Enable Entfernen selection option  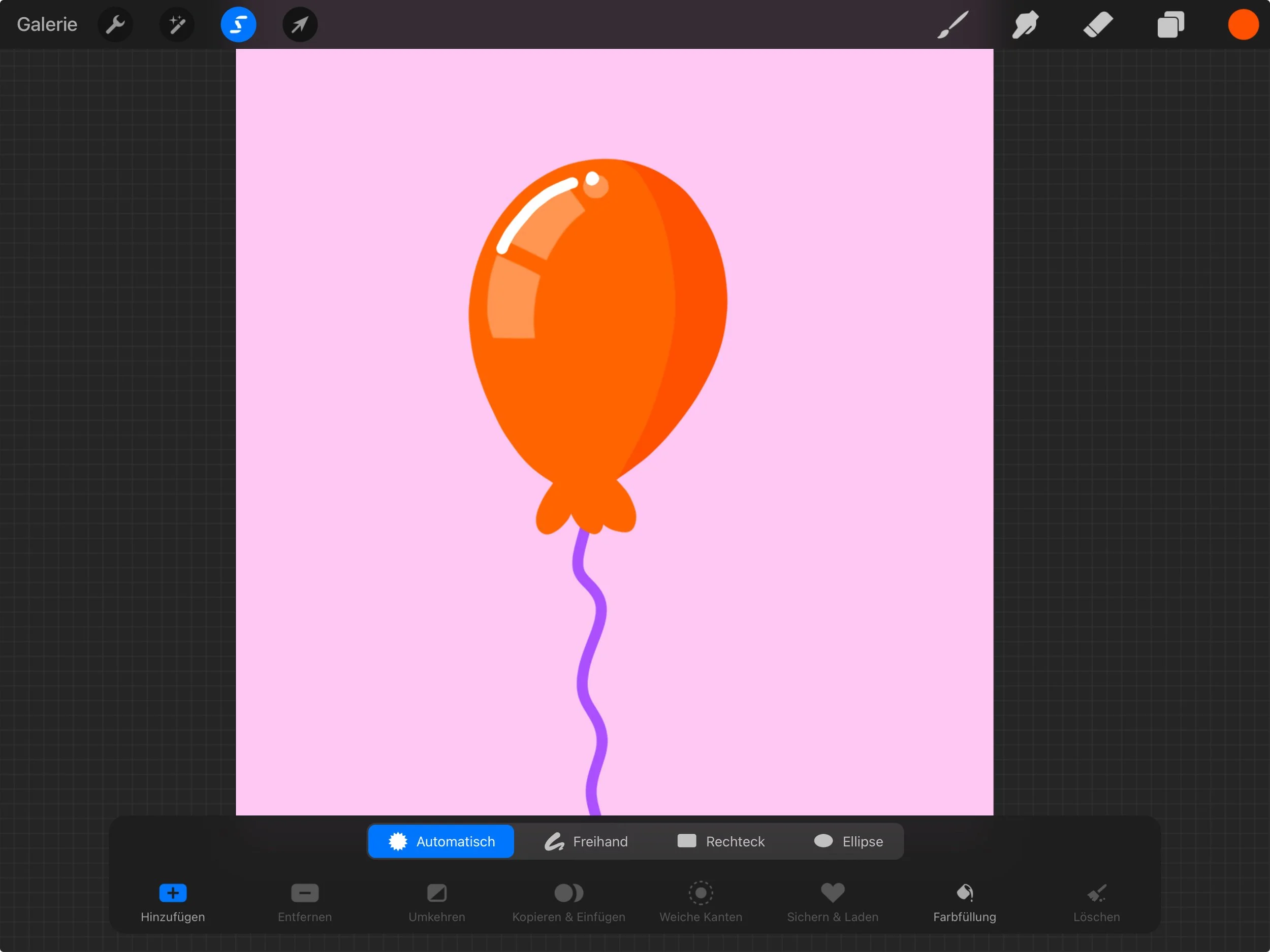305,901
